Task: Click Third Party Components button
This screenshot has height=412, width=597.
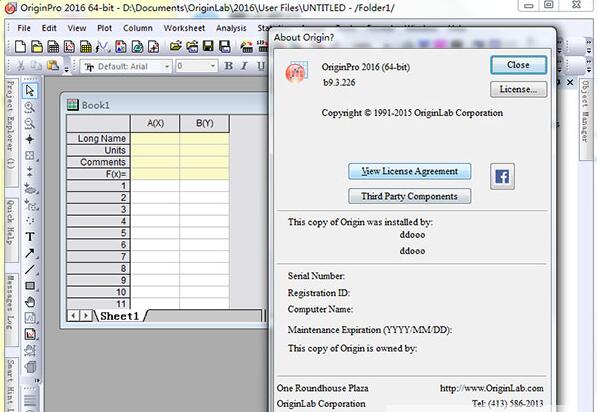Action: click(410, 196)
